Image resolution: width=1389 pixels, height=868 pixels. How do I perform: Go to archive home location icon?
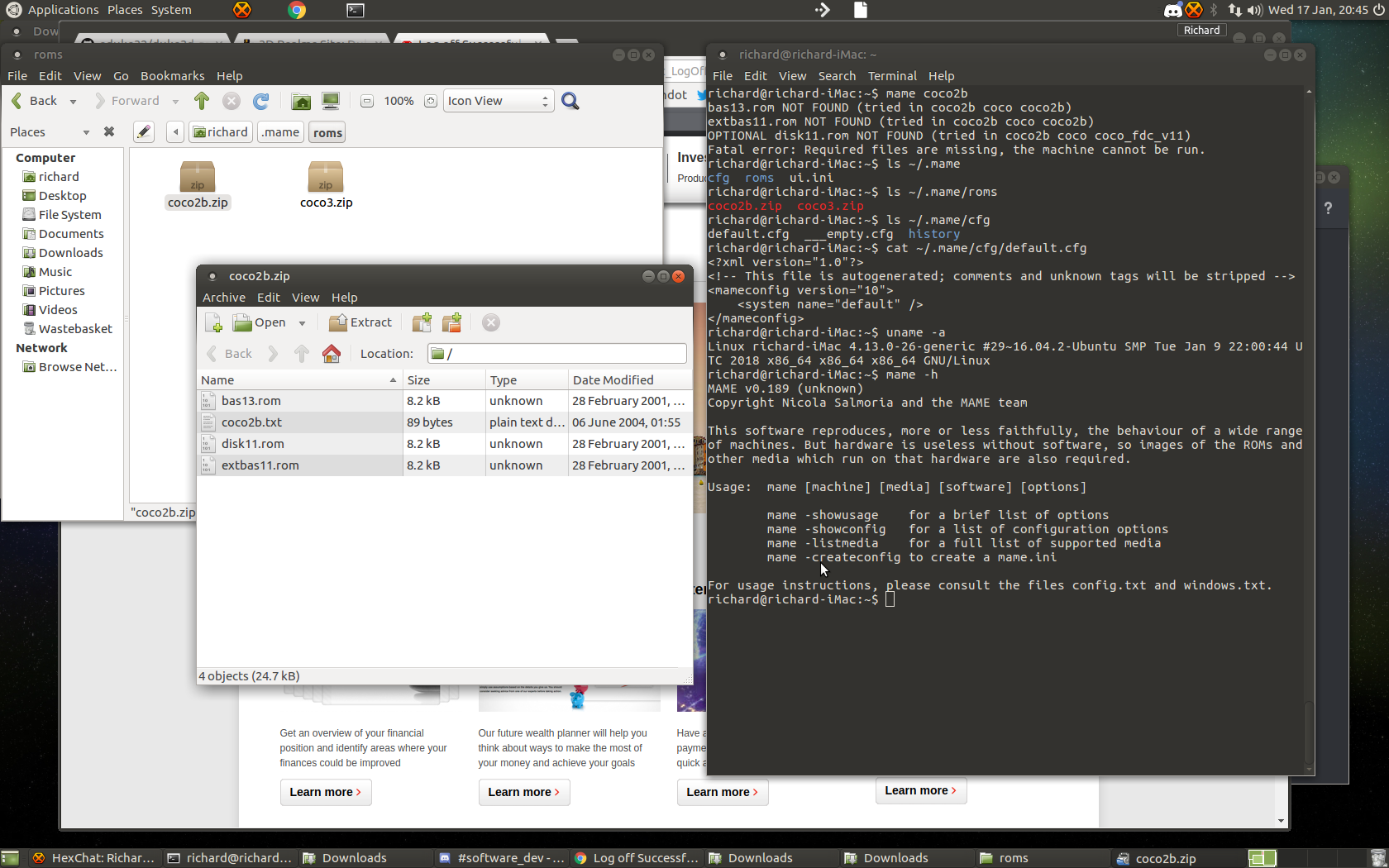(x=332, y=354)
